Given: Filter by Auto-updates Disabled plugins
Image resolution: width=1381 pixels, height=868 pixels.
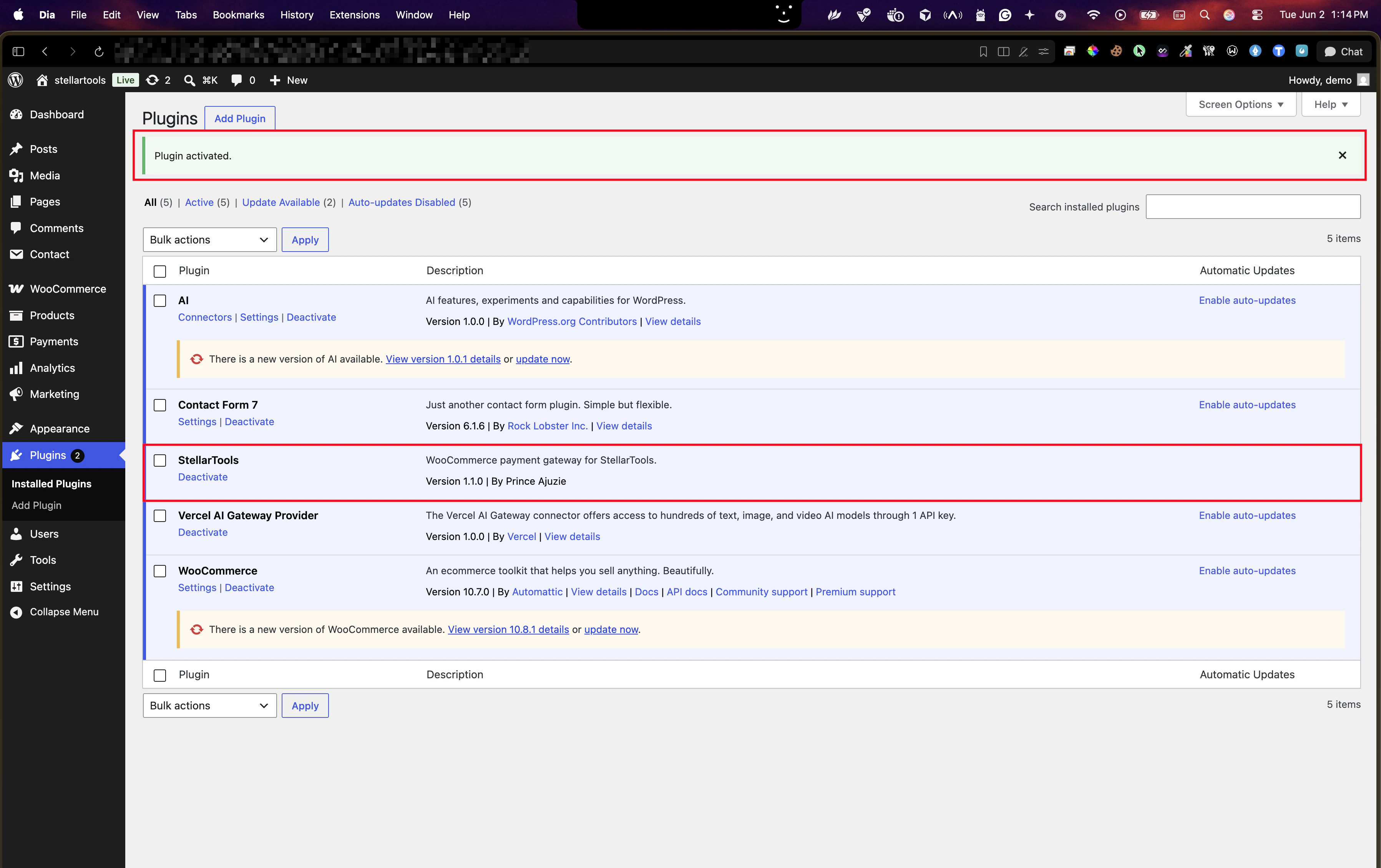Looking at the screenshot, I should [402, 202].
